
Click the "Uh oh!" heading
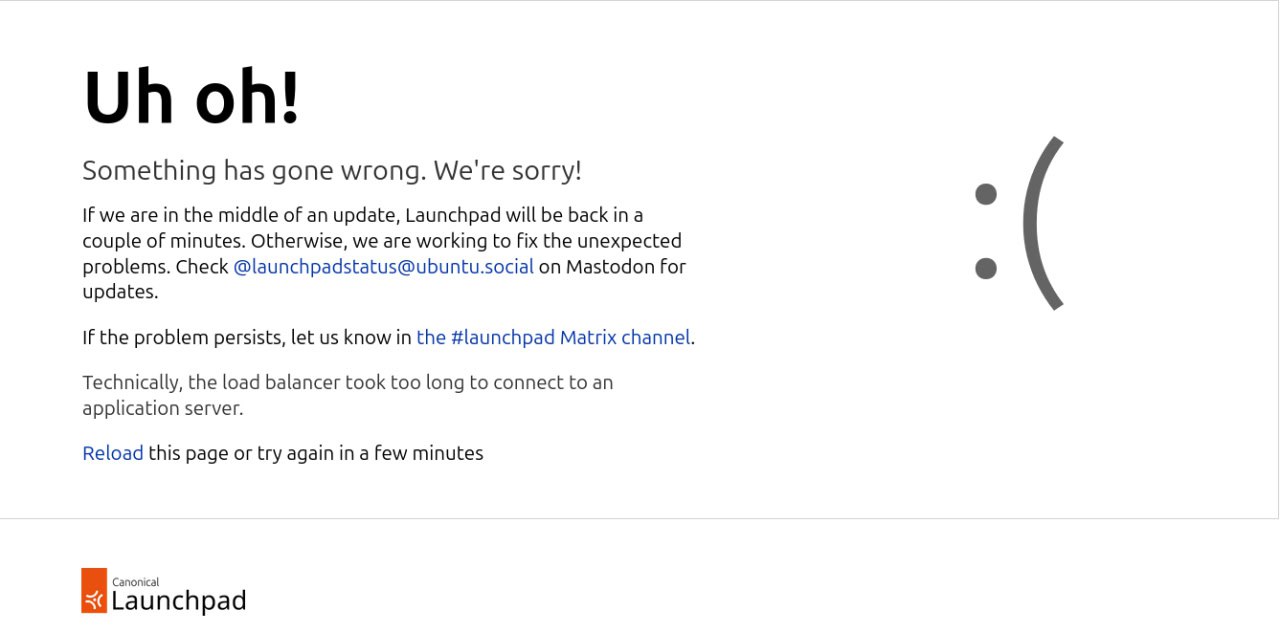pyautogui.click(x=191, y=98)
